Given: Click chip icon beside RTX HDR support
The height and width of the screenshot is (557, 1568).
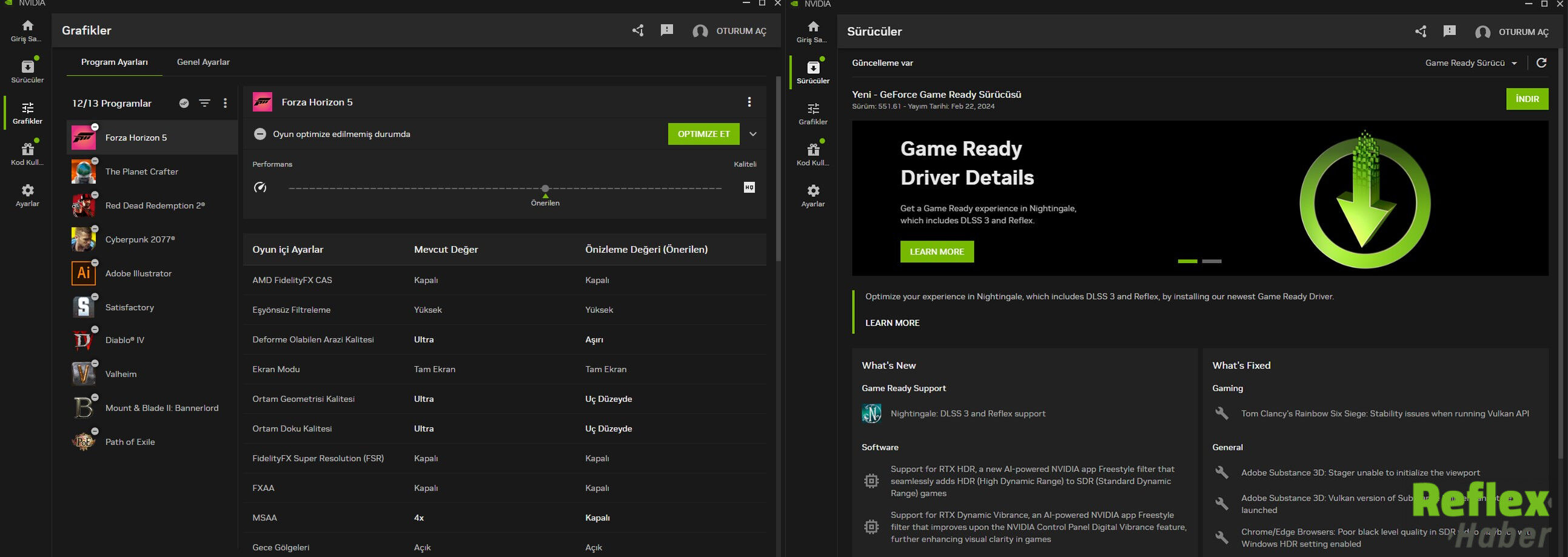Looking at the screenshot, I should point(871,481).
